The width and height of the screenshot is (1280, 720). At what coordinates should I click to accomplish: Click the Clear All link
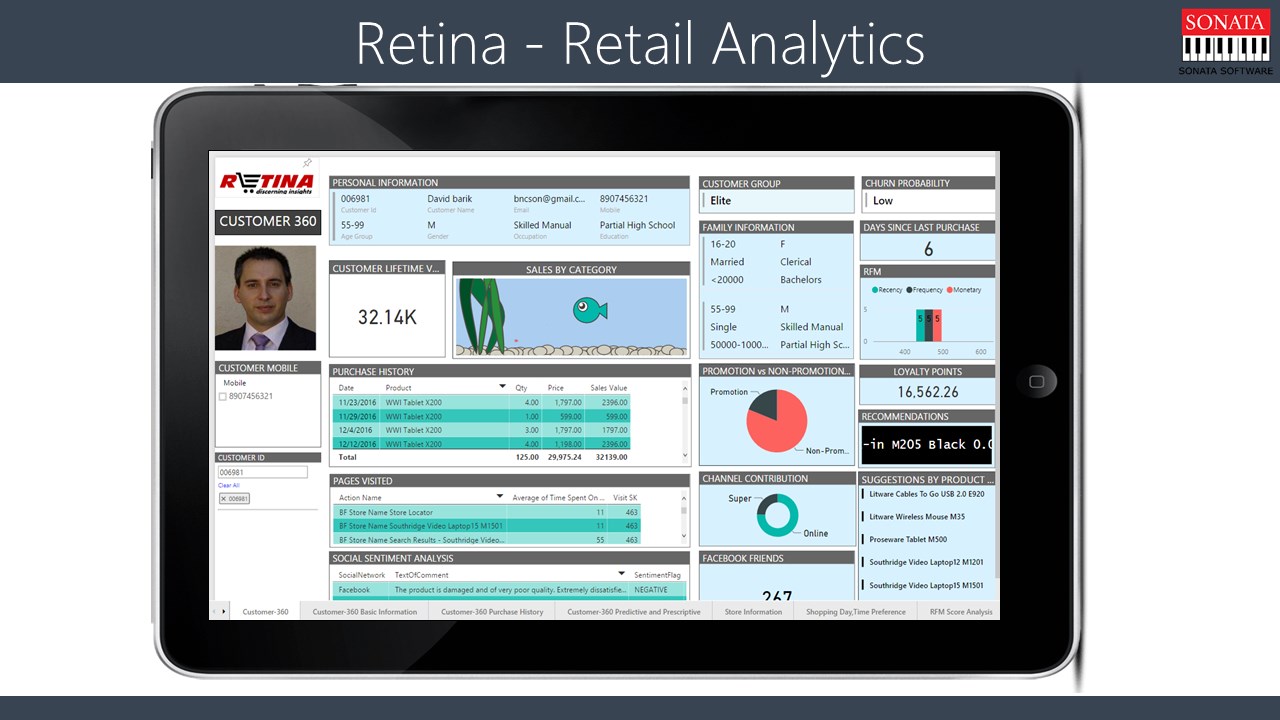point(228,485)
